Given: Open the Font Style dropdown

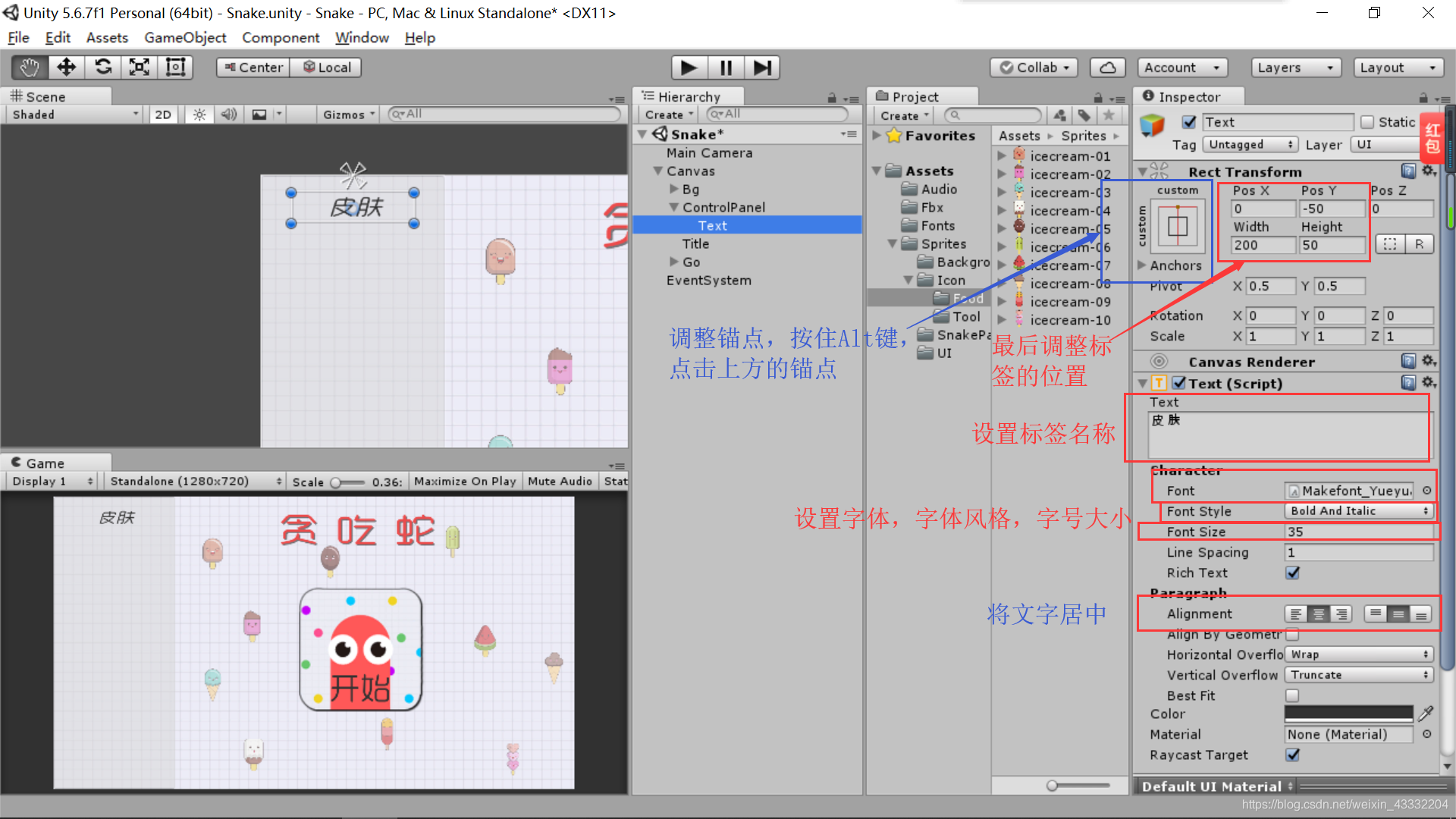Looking at the screenshot, I should click(x=1359, y=511).
